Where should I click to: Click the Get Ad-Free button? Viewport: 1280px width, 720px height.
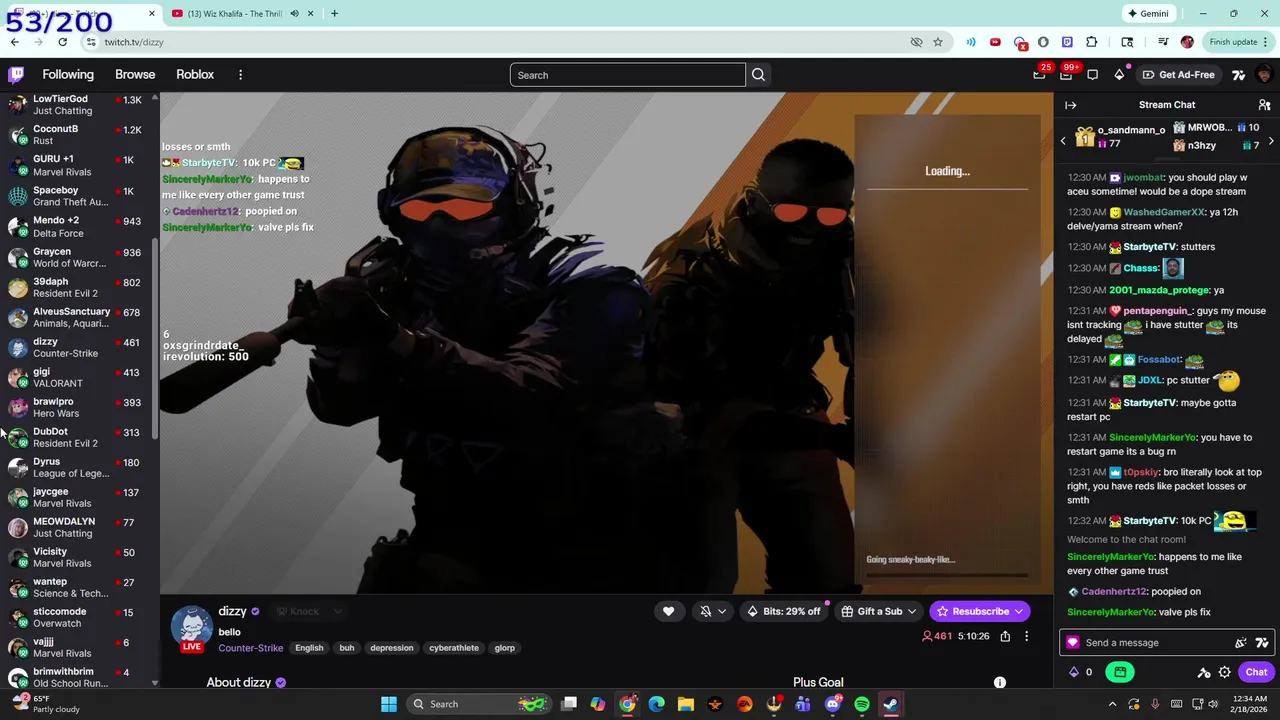coord(1178,75)
